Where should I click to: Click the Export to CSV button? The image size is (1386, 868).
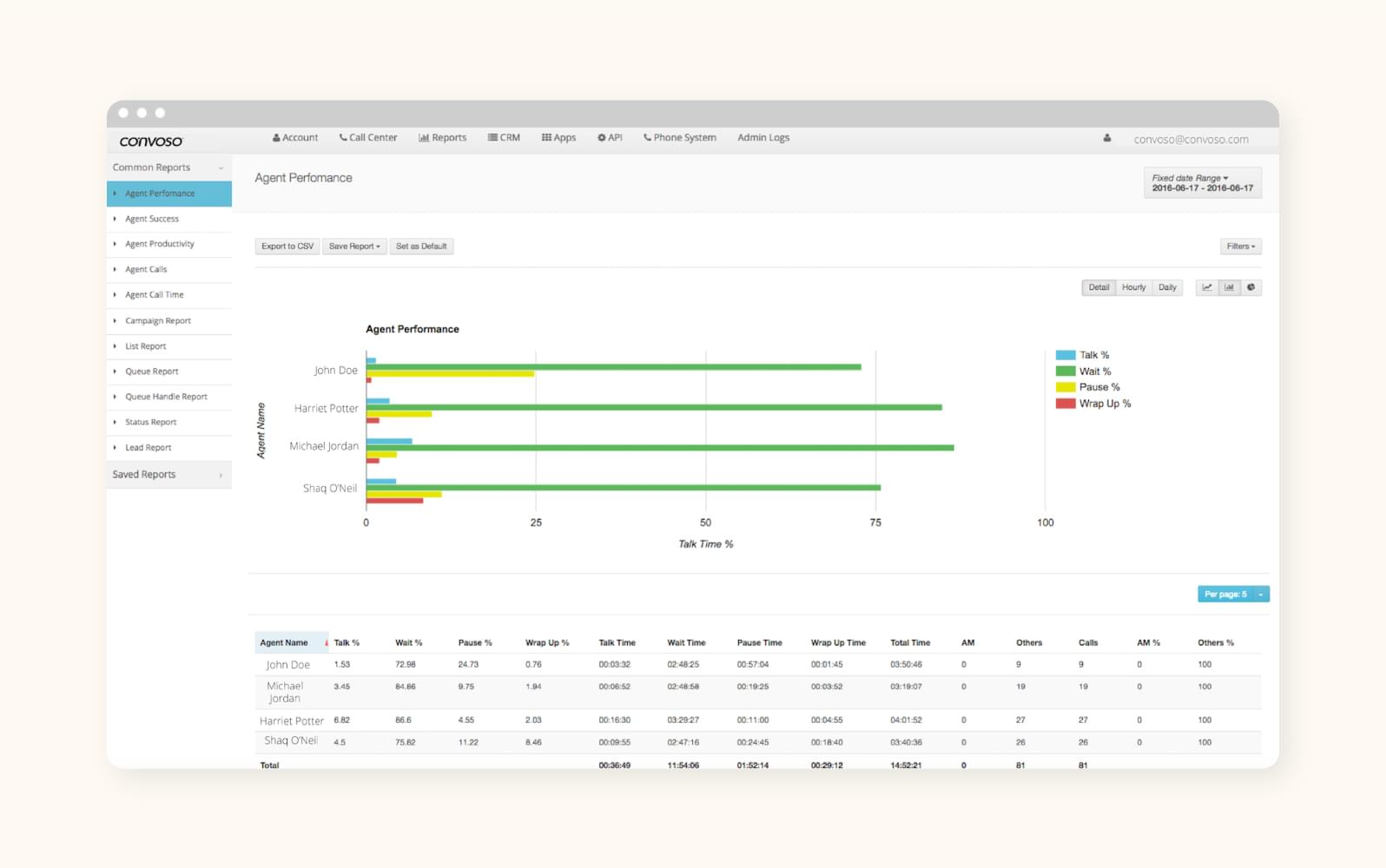tap(287, 247)
